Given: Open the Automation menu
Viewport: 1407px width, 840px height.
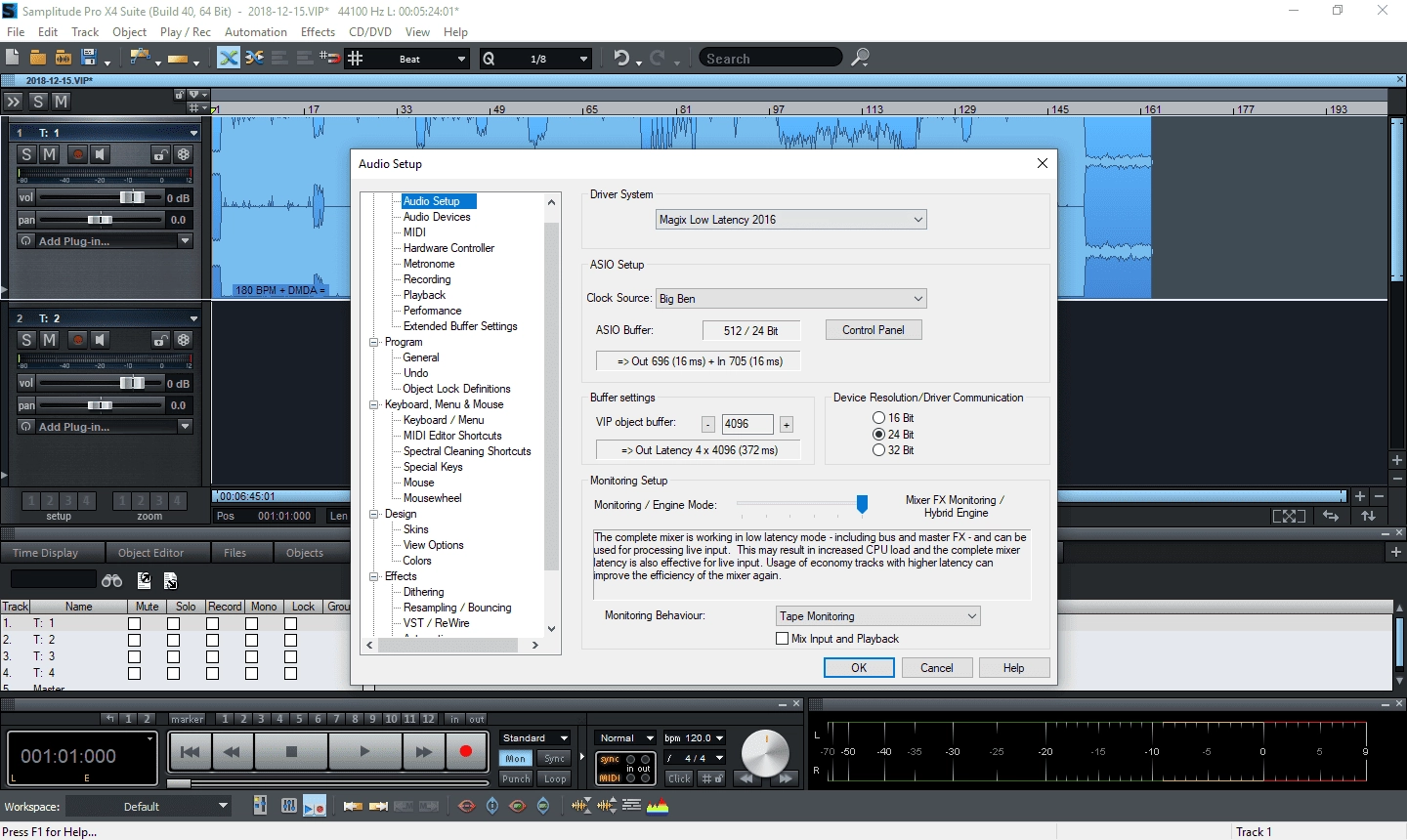Looking at the screenshot, I should [x=256, y=32].
